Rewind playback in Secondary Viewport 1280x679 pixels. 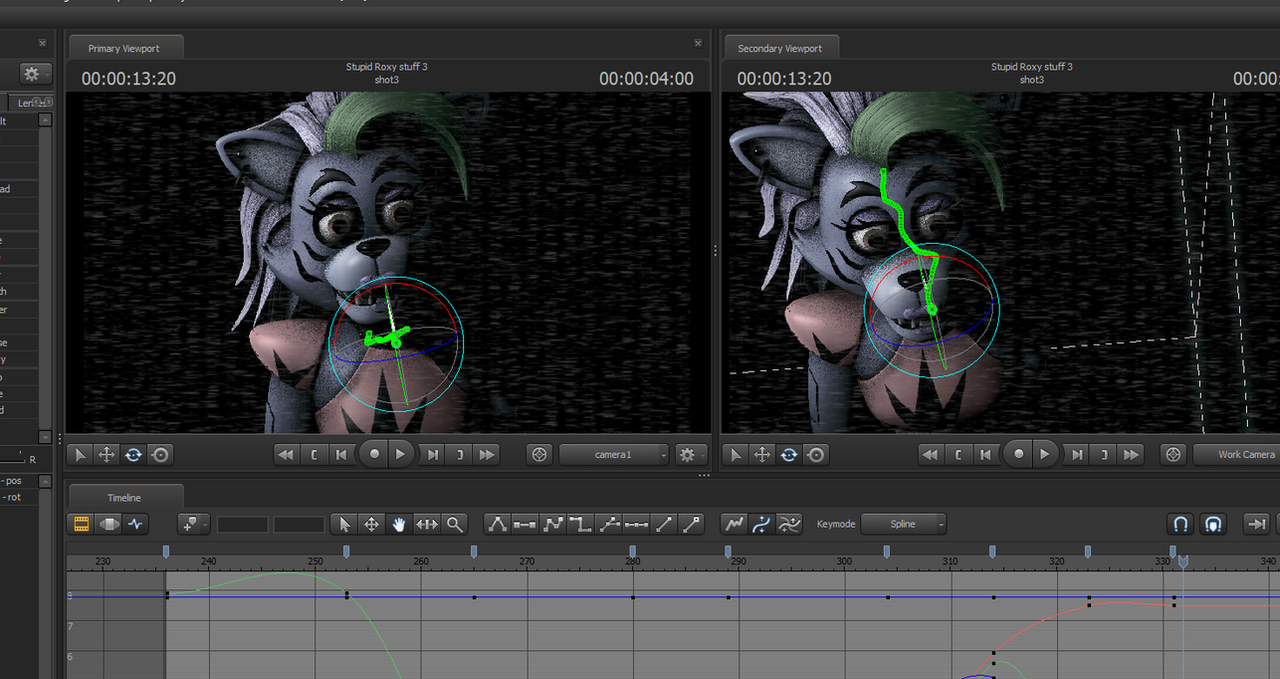(x=930, y=454)
